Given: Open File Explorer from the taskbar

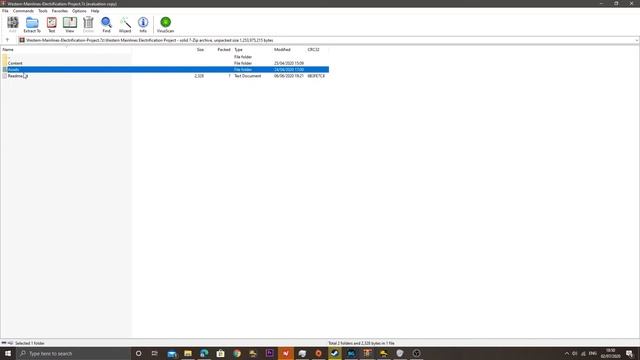Looking at the screenshot, I should 188,353.
